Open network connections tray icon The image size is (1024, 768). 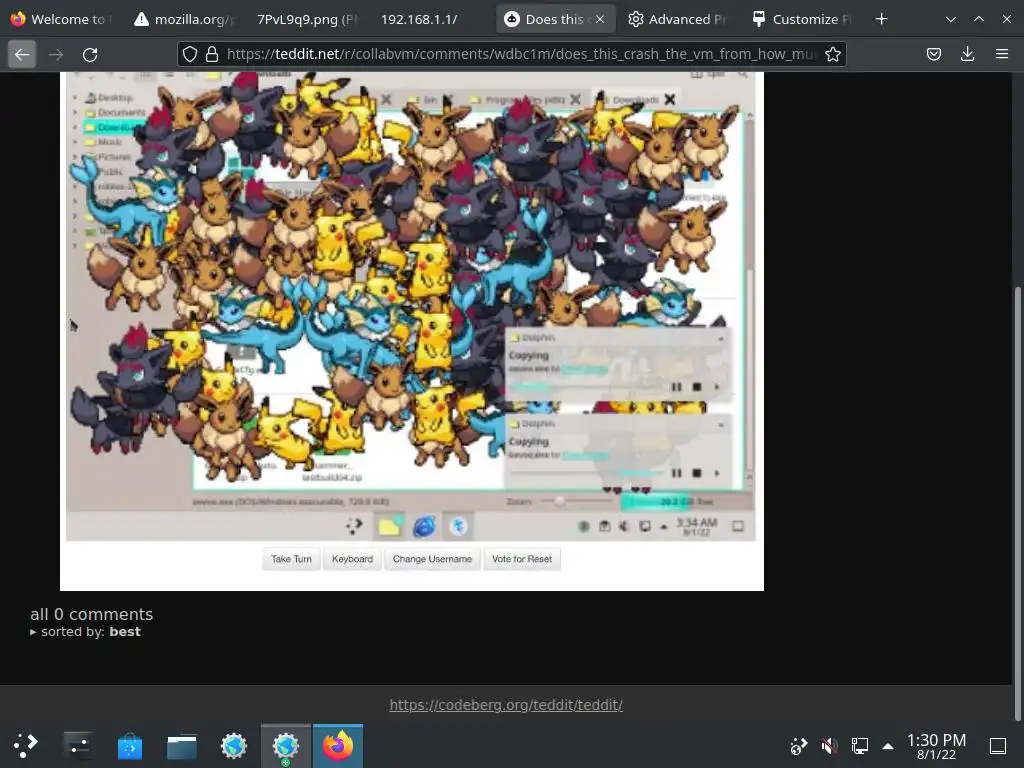point(860,746)
